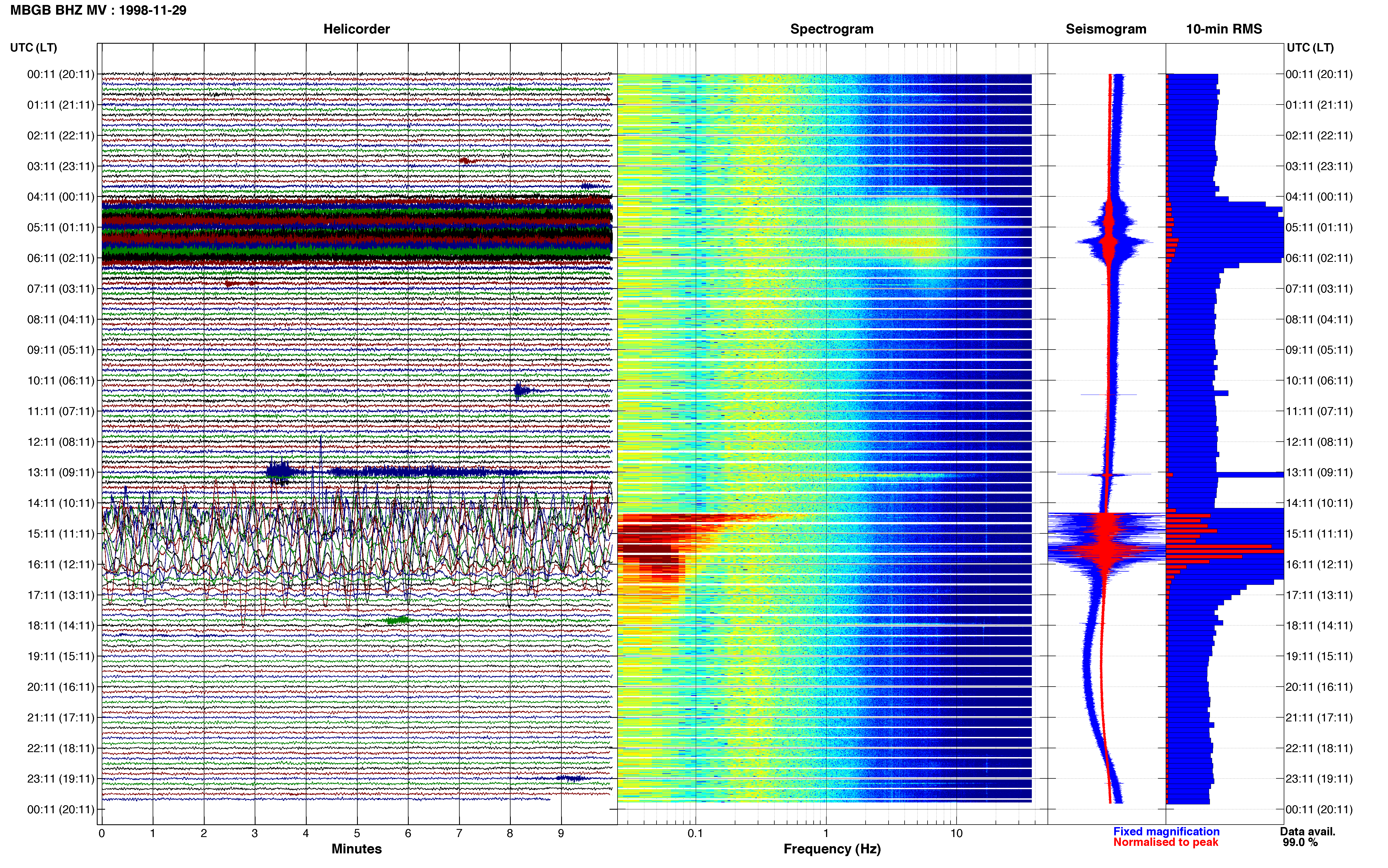Screen dimensions: 1388x868
Task: Click the 'Data avail.' label
Action: pos(1308,831)
